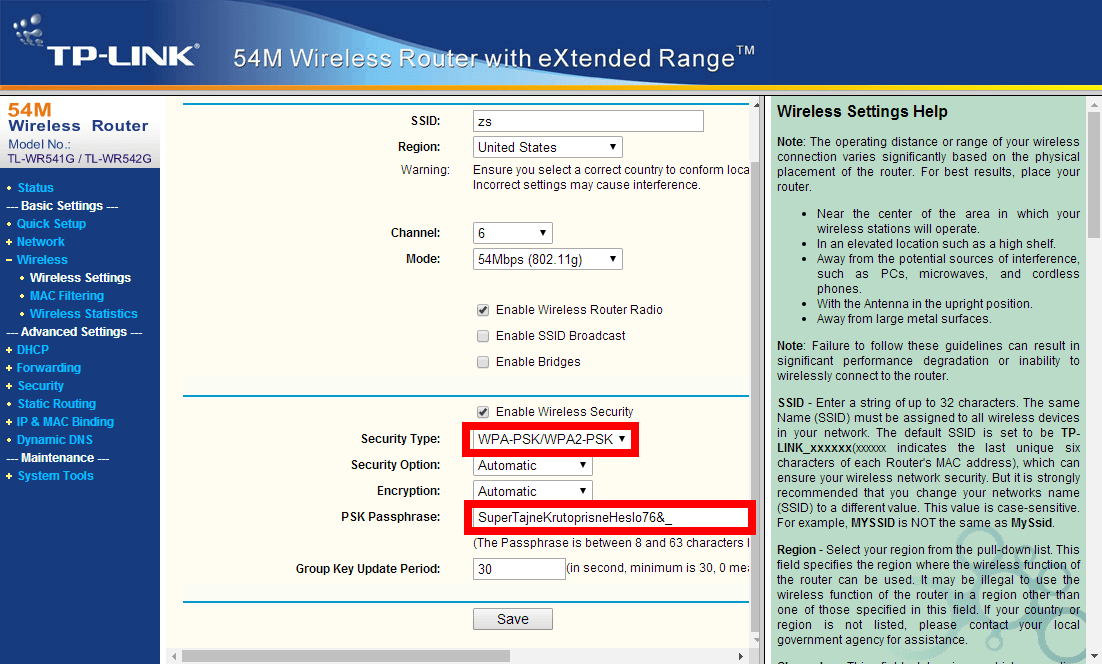Viewport: 1102px width, 664px height.
Task: Toggle Enable Wireless Security checkbox
Action: coord(483,412)
